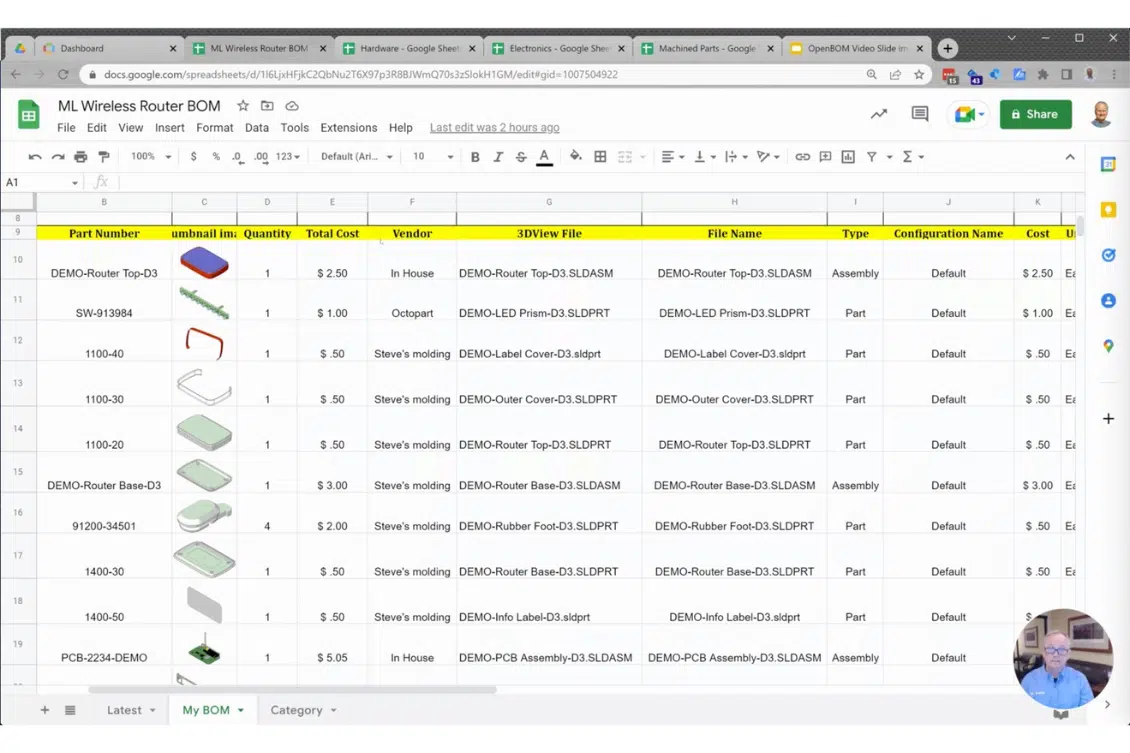
Task: Apply italic formatting
Action: coord(498,156)
